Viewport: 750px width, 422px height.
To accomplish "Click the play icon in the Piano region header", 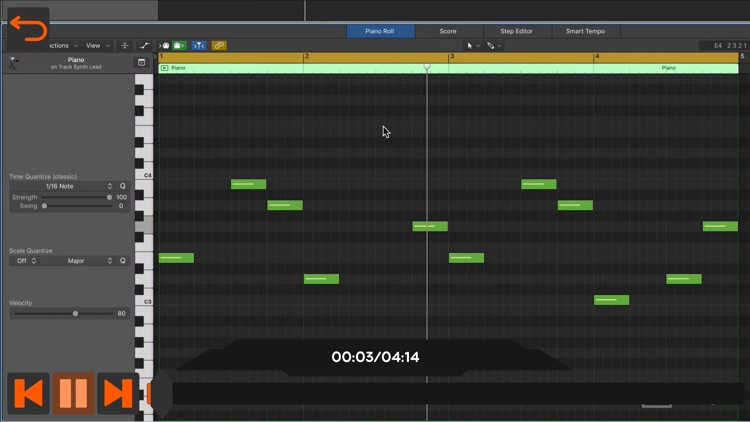I will pos(164,68).
